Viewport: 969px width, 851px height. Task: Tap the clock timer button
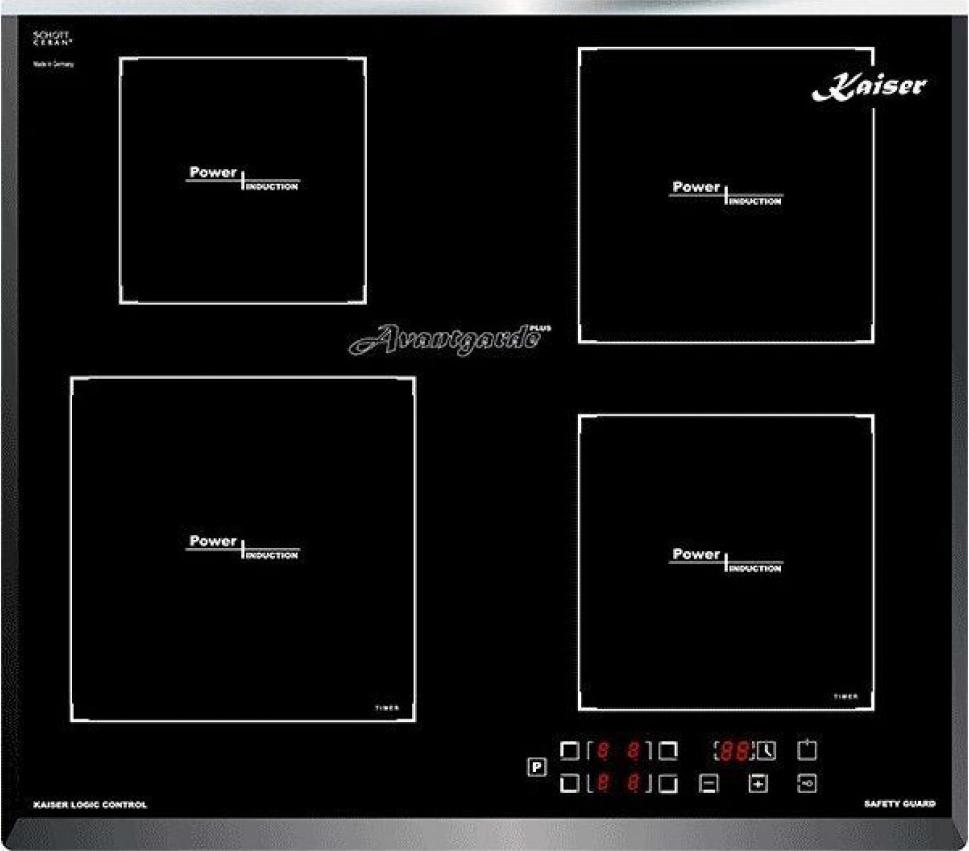click(766, 750)
